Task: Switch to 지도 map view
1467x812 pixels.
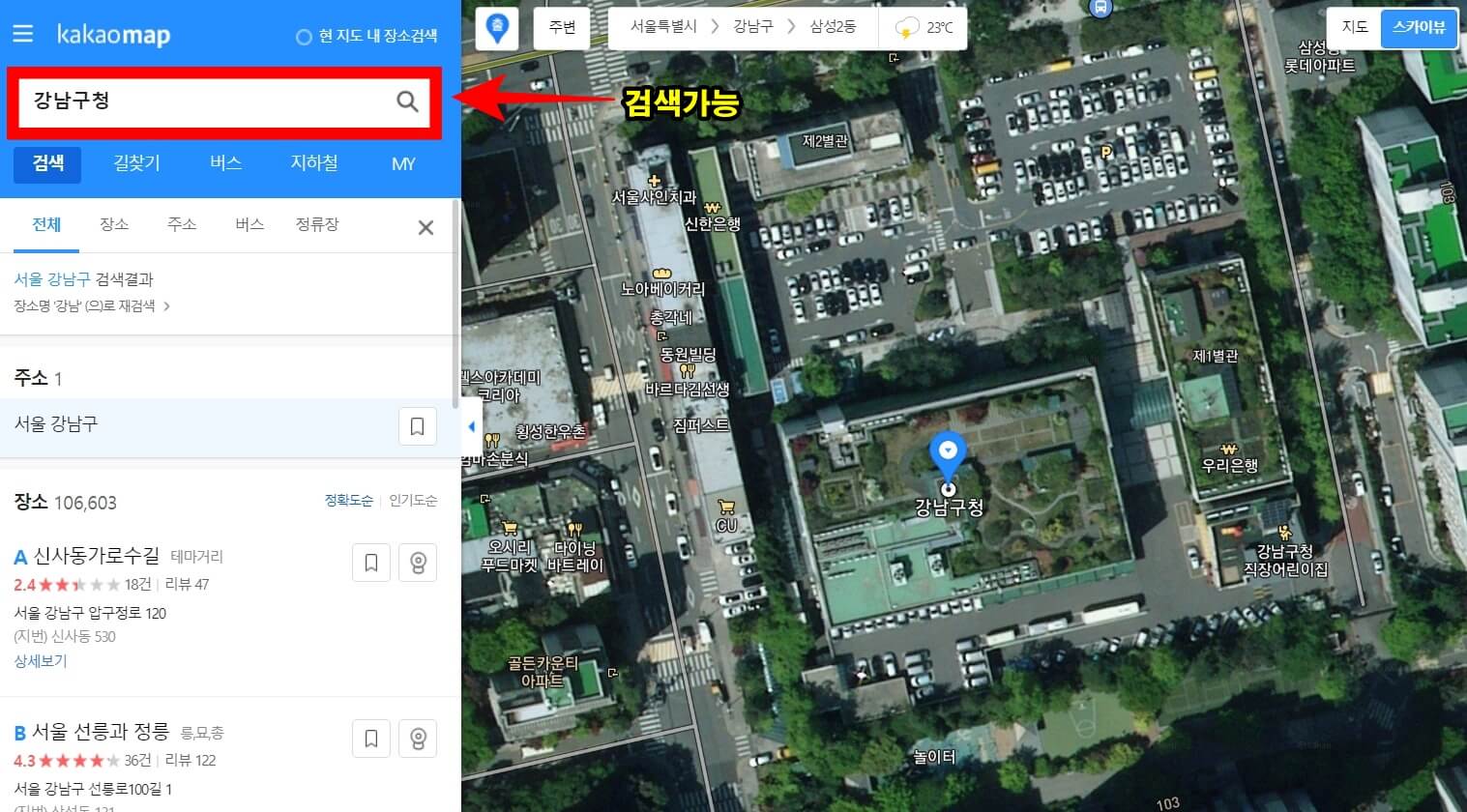Action: tap(1356, 27)
